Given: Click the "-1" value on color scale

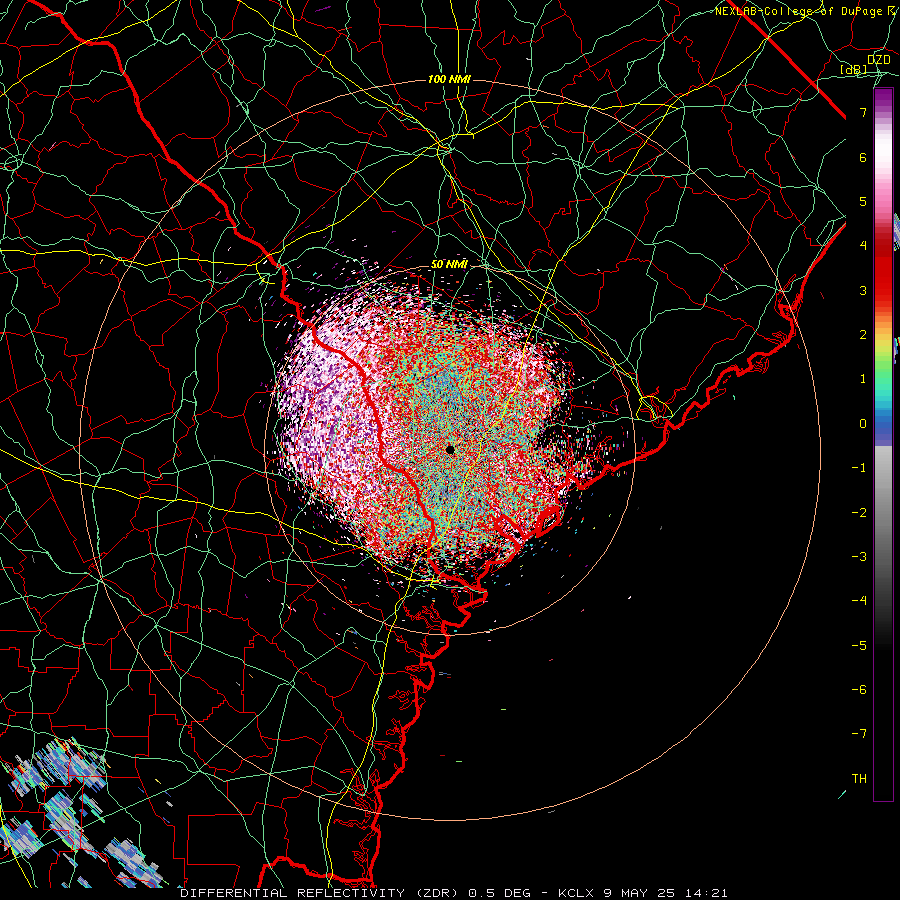Looking at the screenshot, I should (x=859, y=468).
